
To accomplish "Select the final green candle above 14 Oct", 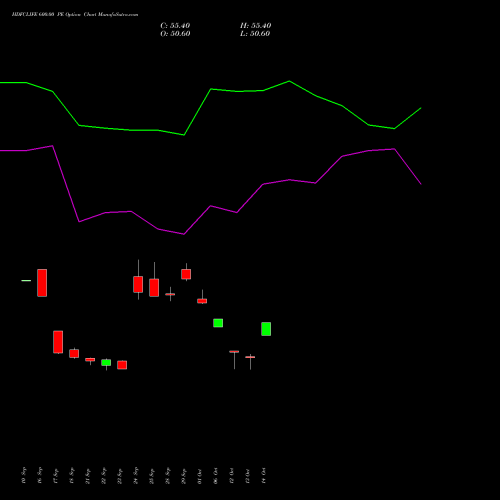I will 266,329.
